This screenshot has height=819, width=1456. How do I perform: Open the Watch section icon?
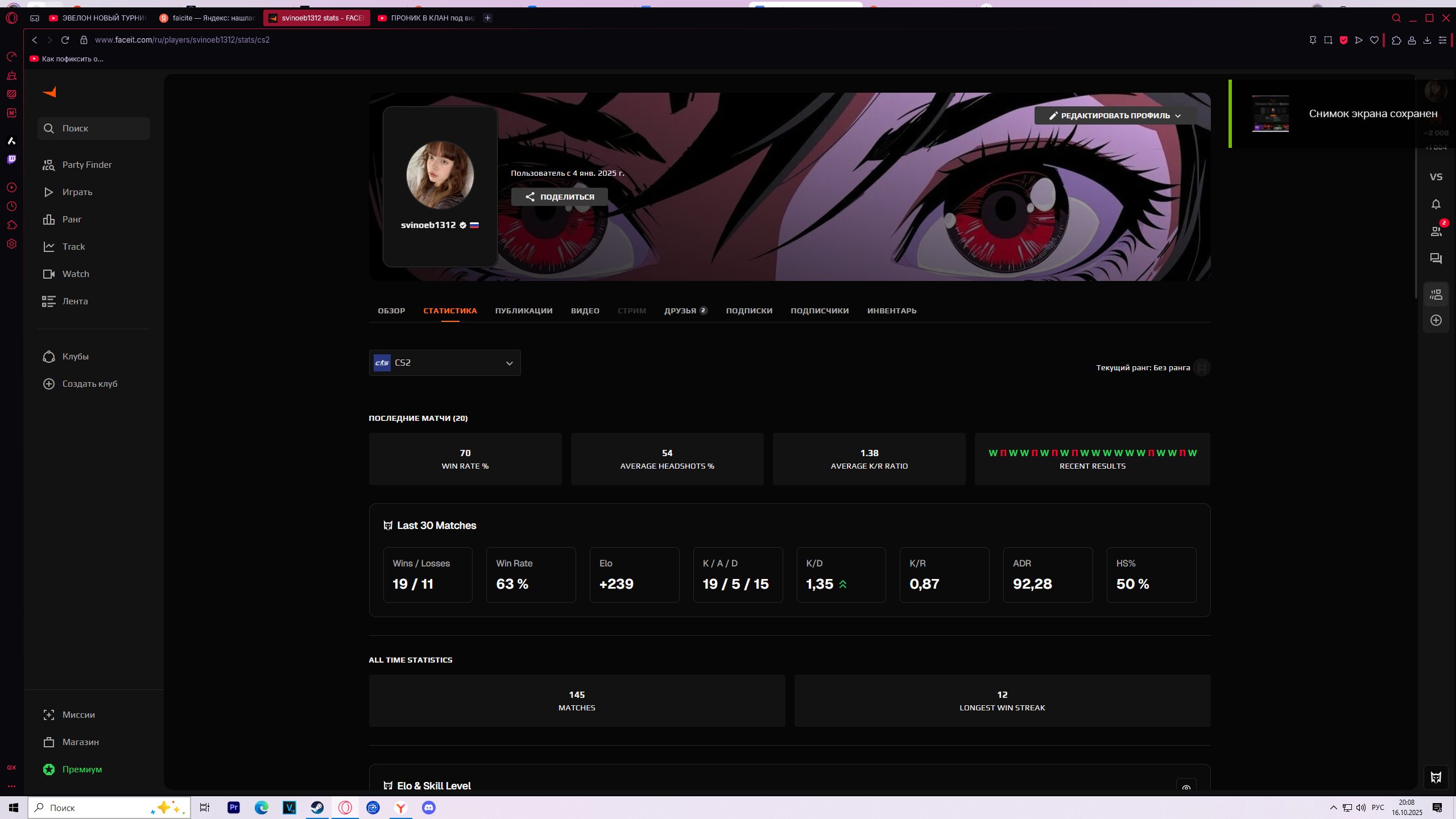pos(49,274)
